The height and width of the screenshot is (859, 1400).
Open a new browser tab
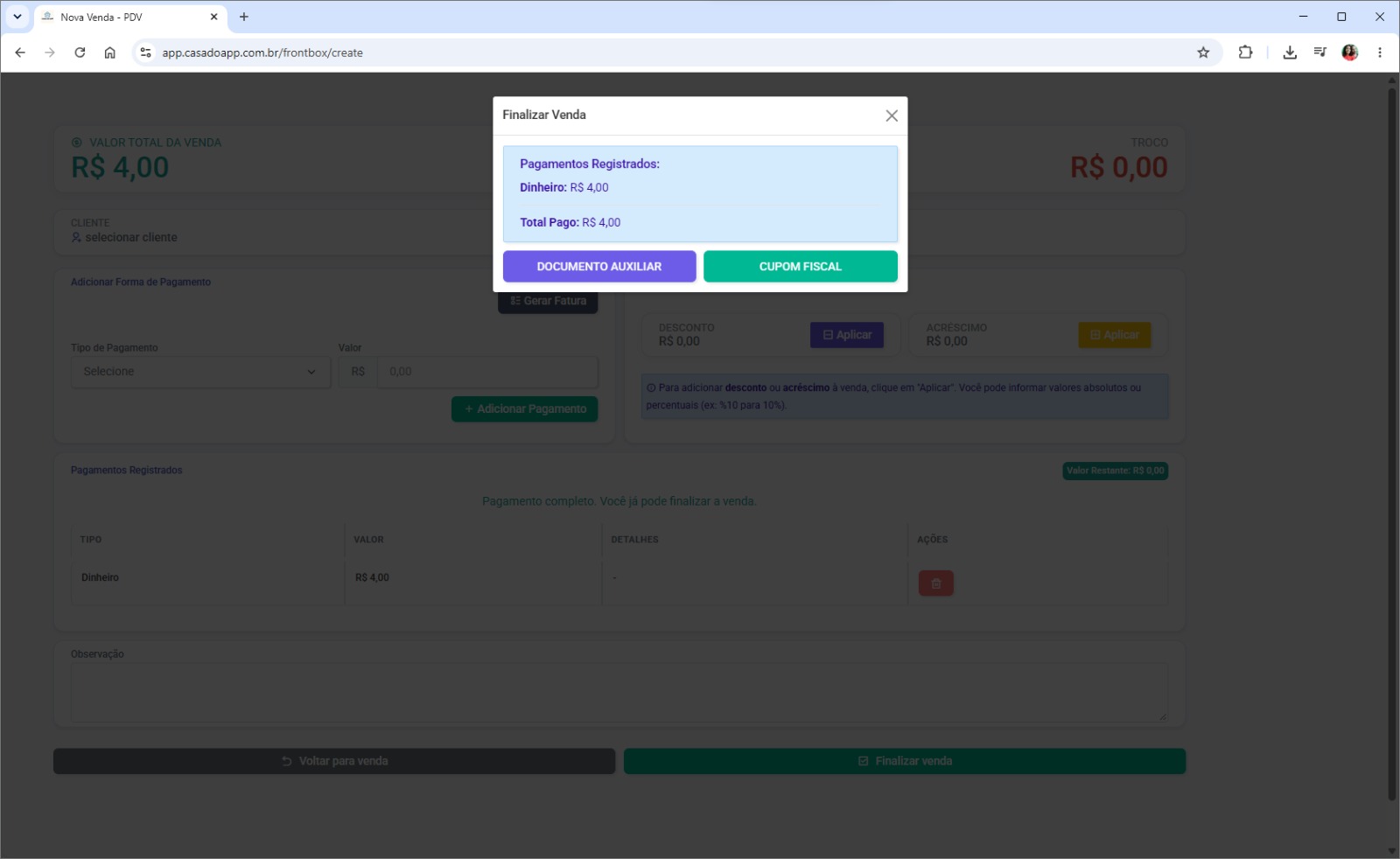[x=244, y=17]
